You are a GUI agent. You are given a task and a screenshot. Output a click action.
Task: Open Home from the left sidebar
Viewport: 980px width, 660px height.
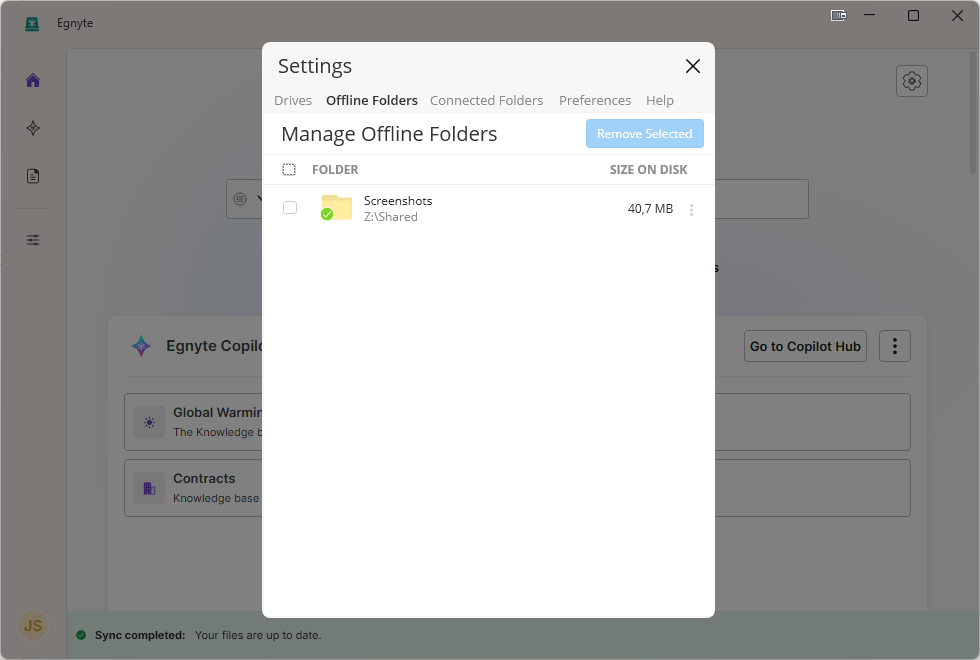(32, 80)
